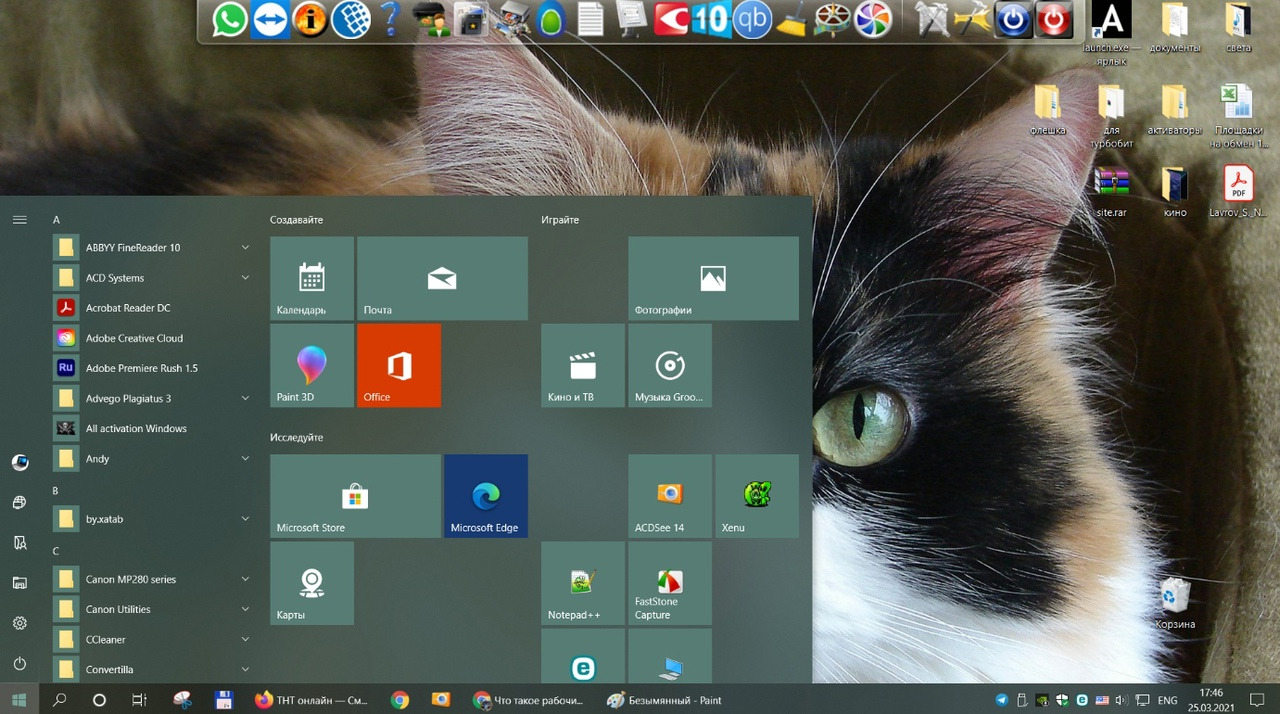Open the Paint 3D tile
This screenshot has height=714, width=1280.
(311, 365)
